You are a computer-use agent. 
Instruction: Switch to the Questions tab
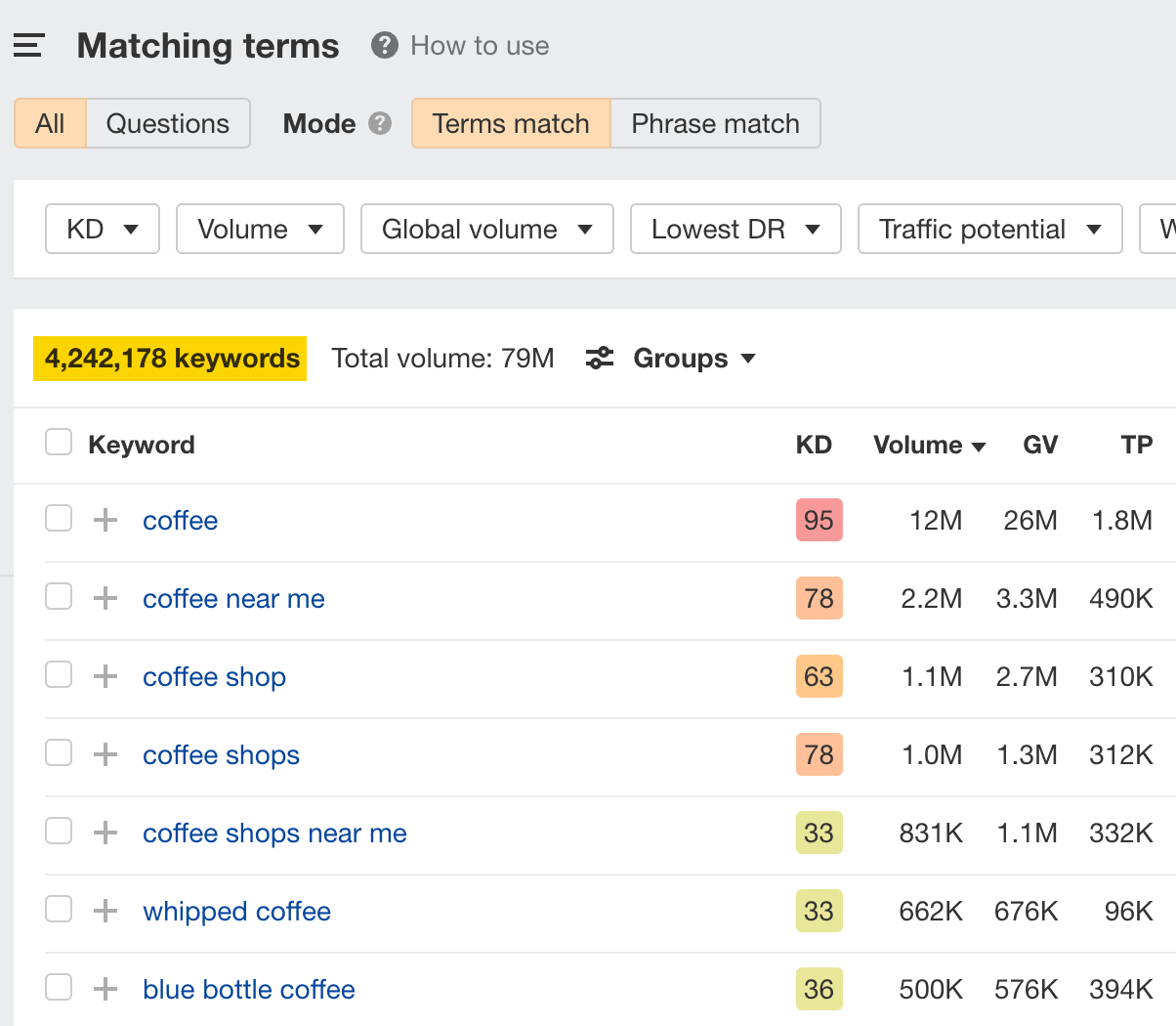click(x=167, y=123)
